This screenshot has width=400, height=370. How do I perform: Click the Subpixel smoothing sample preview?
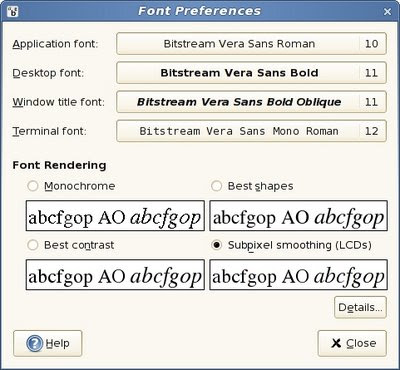[298, 275]
